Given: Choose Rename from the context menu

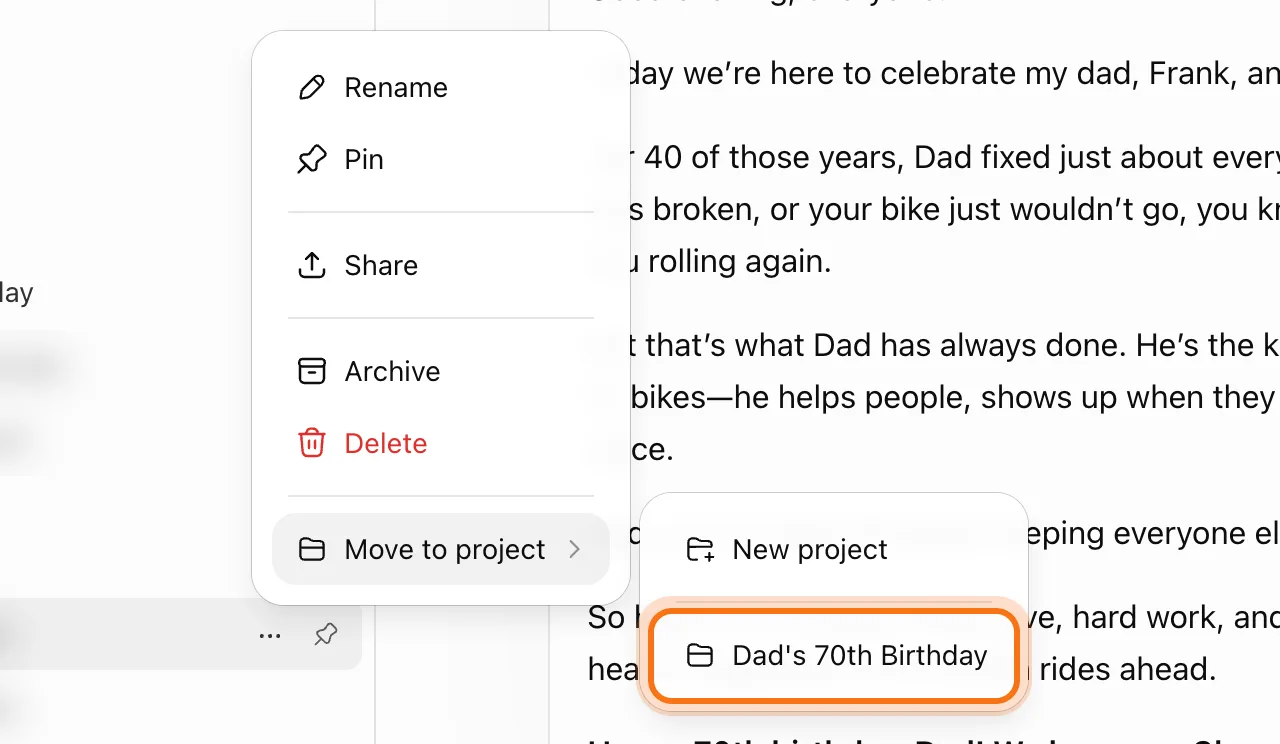Looking at the screenshot, I should click(441, 88).
